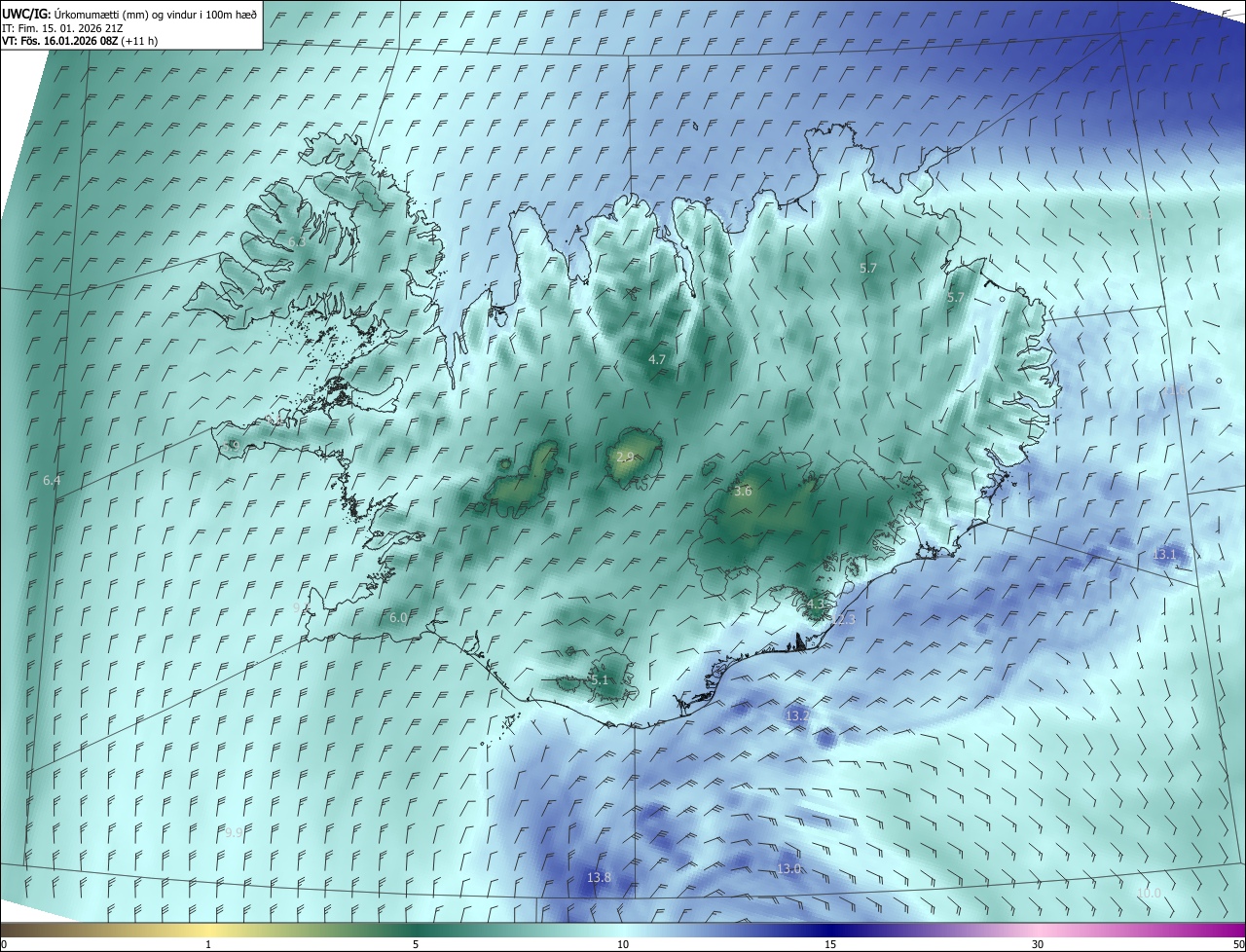Click the 13.2 value south of the coast
Viewport: 1246px width, 952px height.
(797, 715)
